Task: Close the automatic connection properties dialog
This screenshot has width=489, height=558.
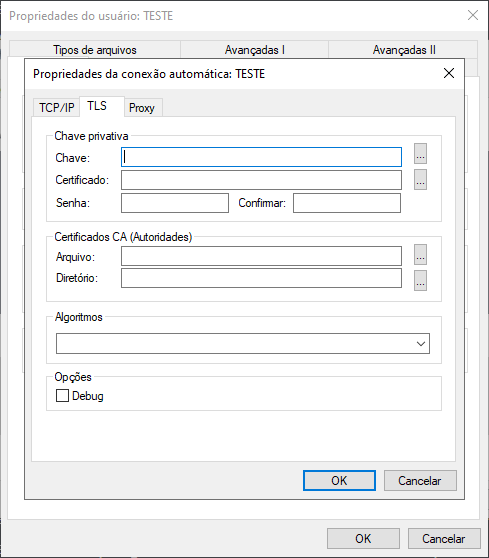Action: pyautogui.click(x=449, y=73)
